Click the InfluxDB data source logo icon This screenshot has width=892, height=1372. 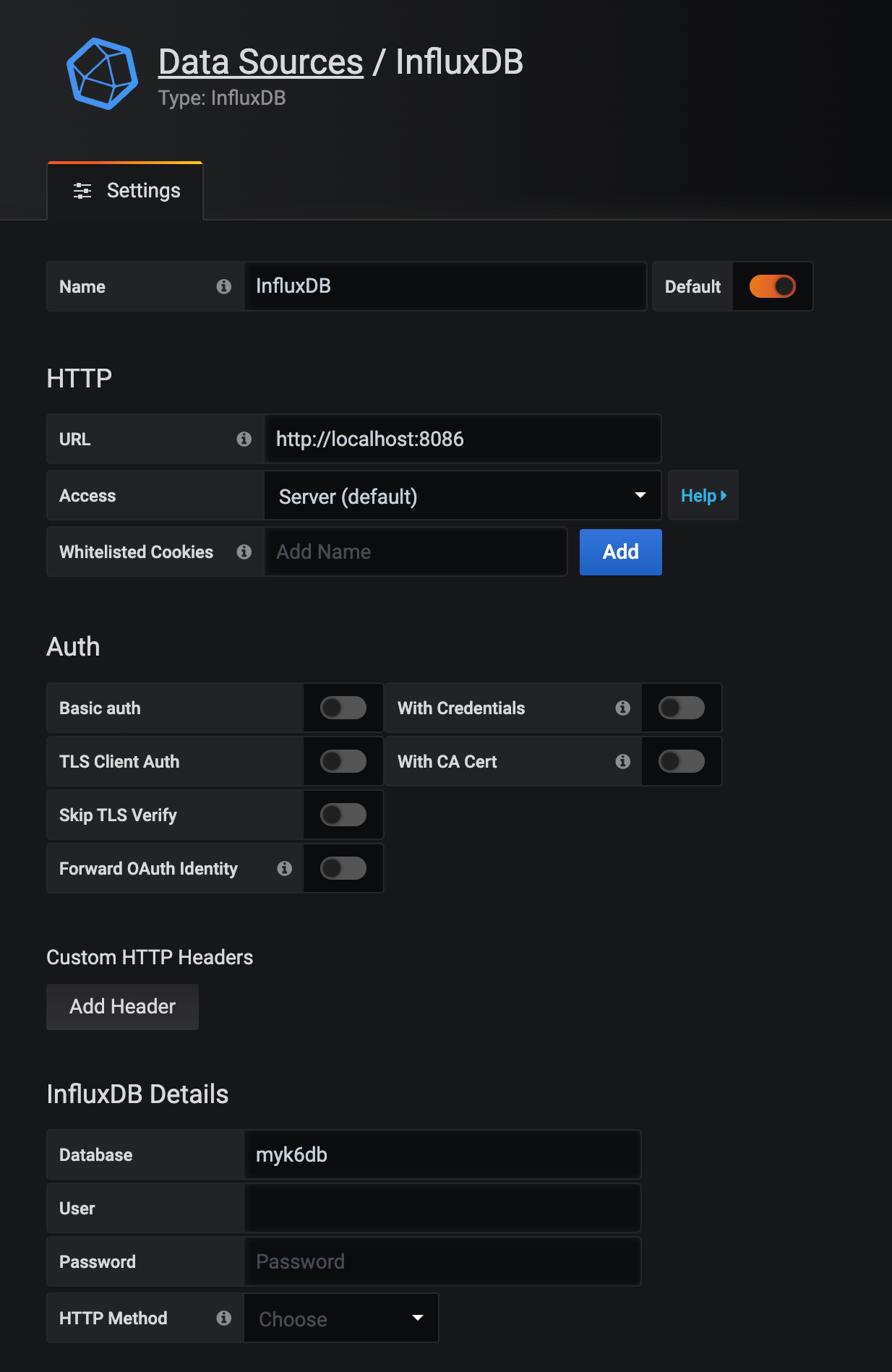103,74
